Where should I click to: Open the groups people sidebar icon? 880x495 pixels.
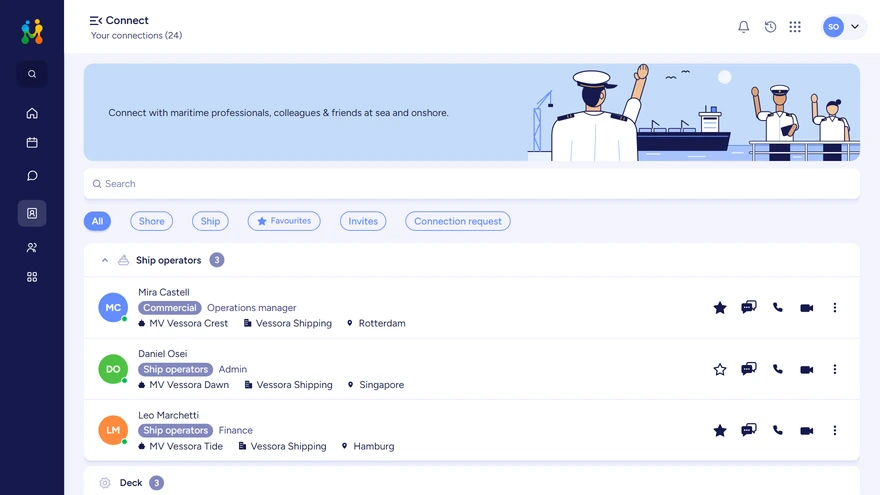pos(32,248)
